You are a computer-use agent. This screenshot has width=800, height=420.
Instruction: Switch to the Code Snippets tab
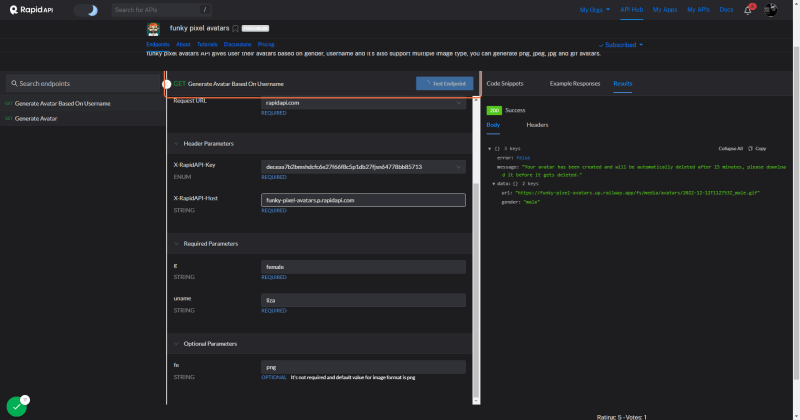pos(505,83)
